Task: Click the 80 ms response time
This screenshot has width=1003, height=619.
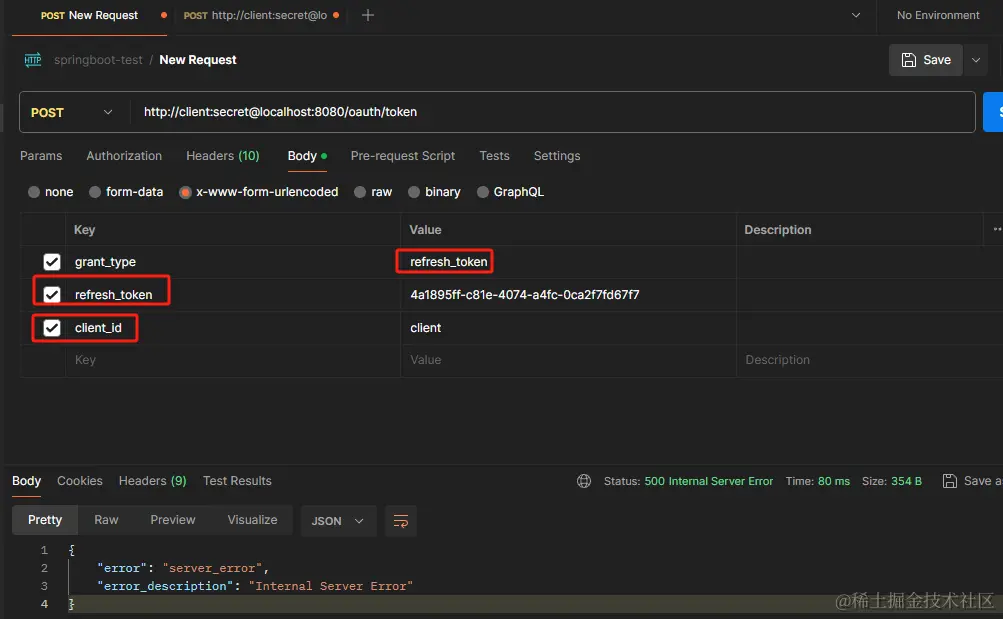Action: click(x=833, y=481)
